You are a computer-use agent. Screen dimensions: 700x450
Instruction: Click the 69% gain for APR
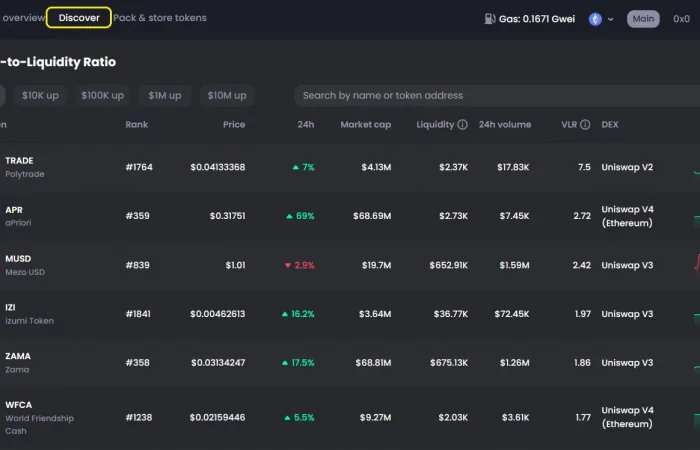300,216
